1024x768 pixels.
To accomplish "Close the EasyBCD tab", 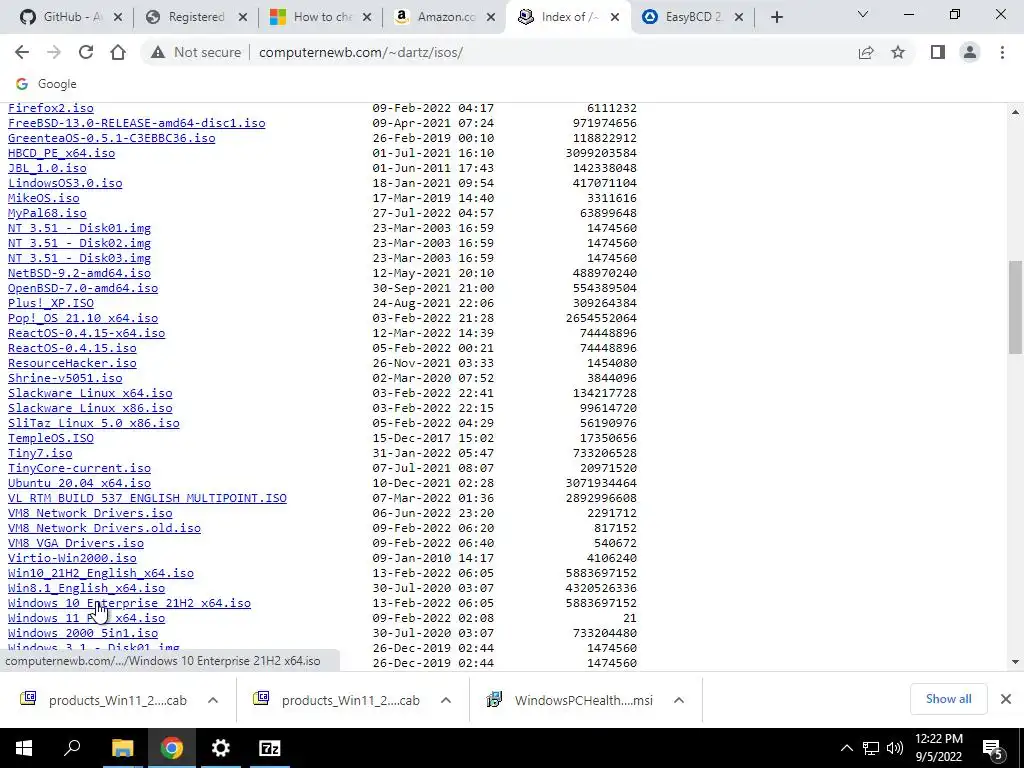I will pos(739,18).
